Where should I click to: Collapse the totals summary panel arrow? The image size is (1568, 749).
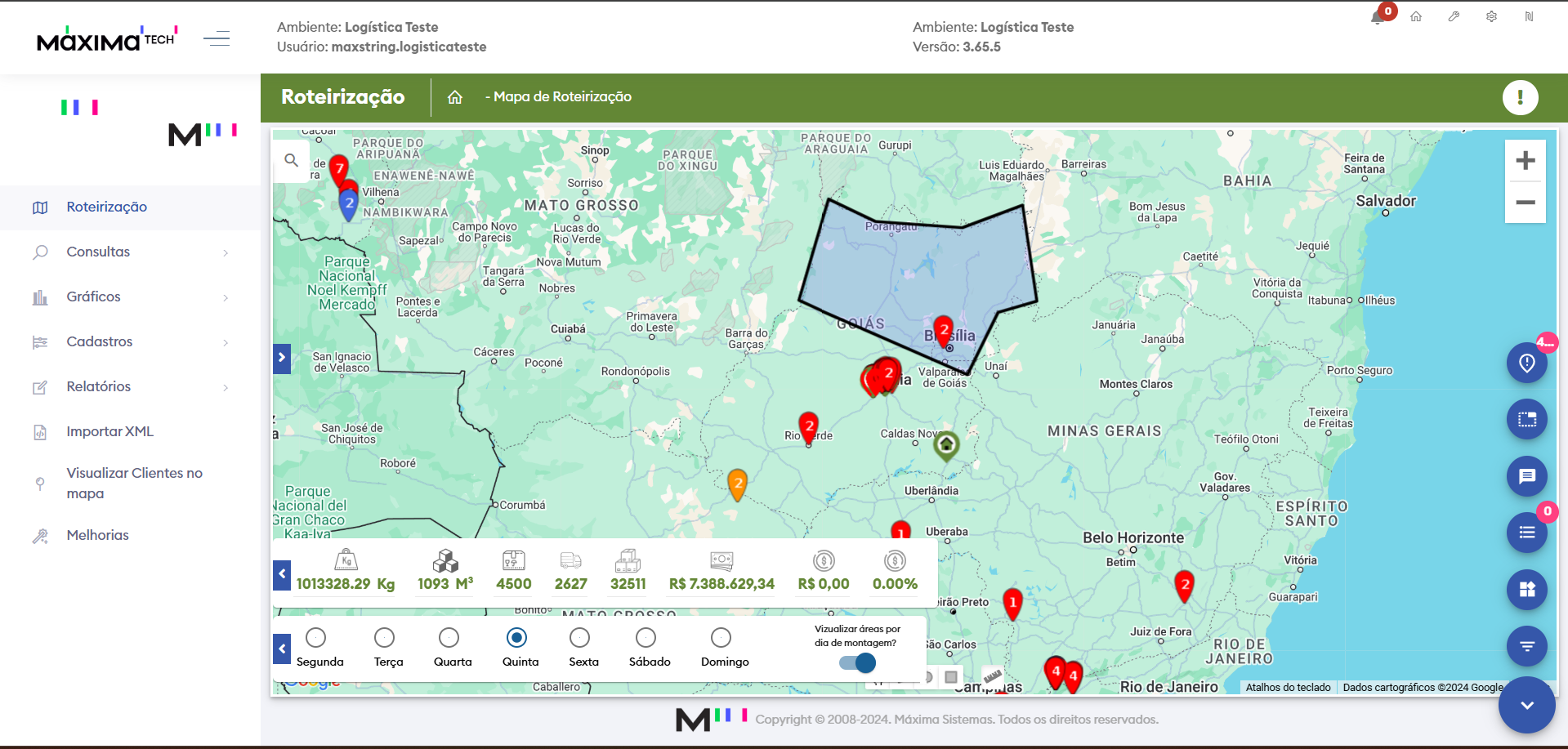point(282,574)
